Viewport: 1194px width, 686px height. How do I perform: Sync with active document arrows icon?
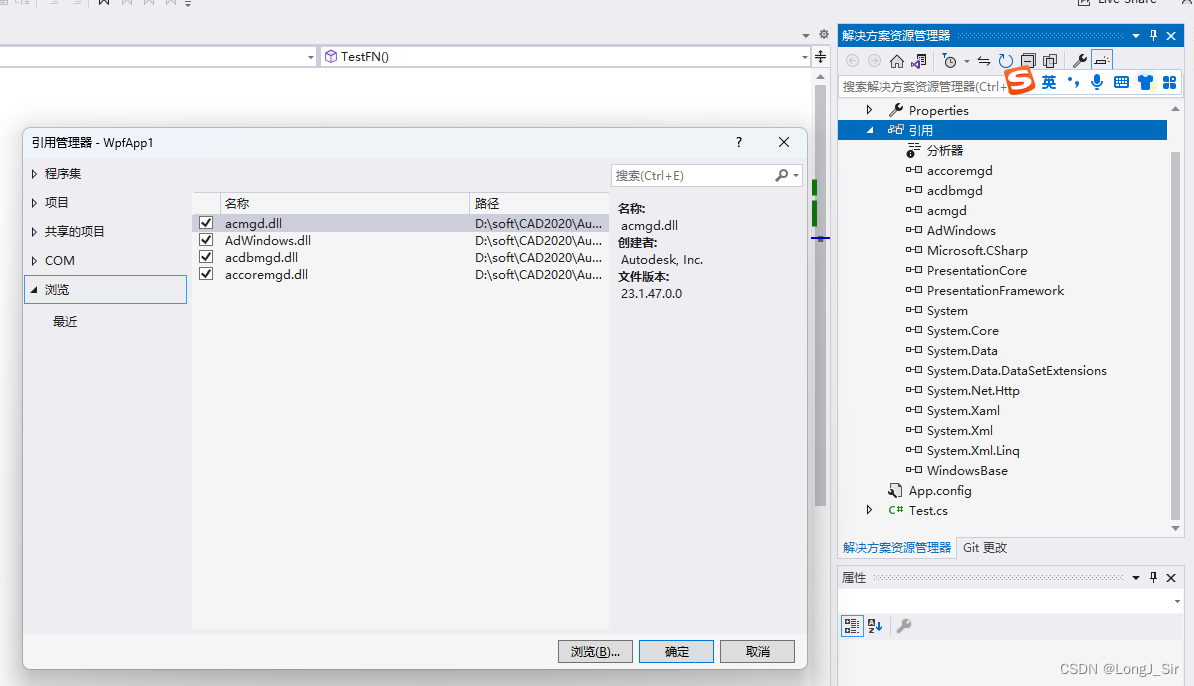coord(984,61)
